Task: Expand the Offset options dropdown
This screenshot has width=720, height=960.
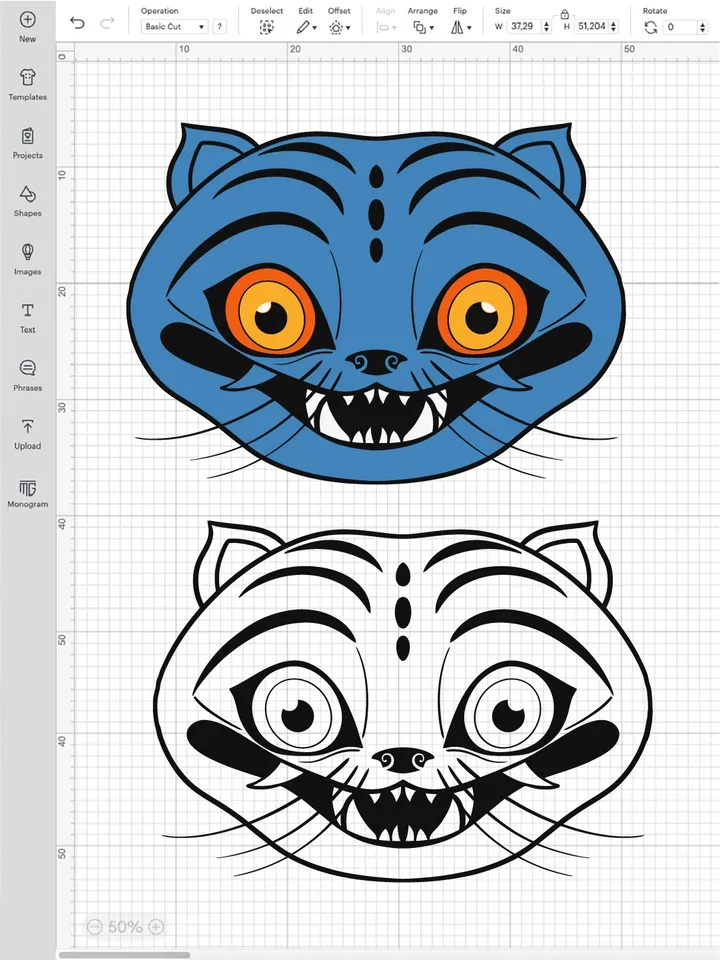Action: 339,28
